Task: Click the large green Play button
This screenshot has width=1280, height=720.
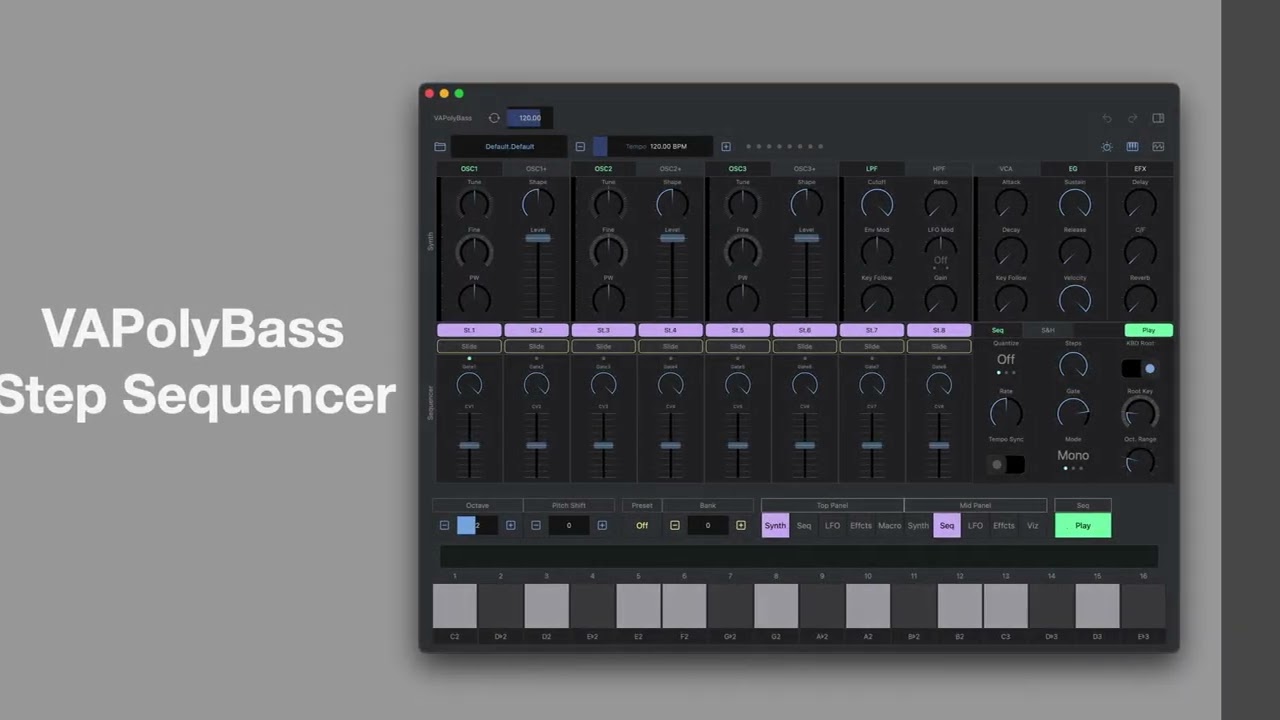Action: [x=1083, y=525]
